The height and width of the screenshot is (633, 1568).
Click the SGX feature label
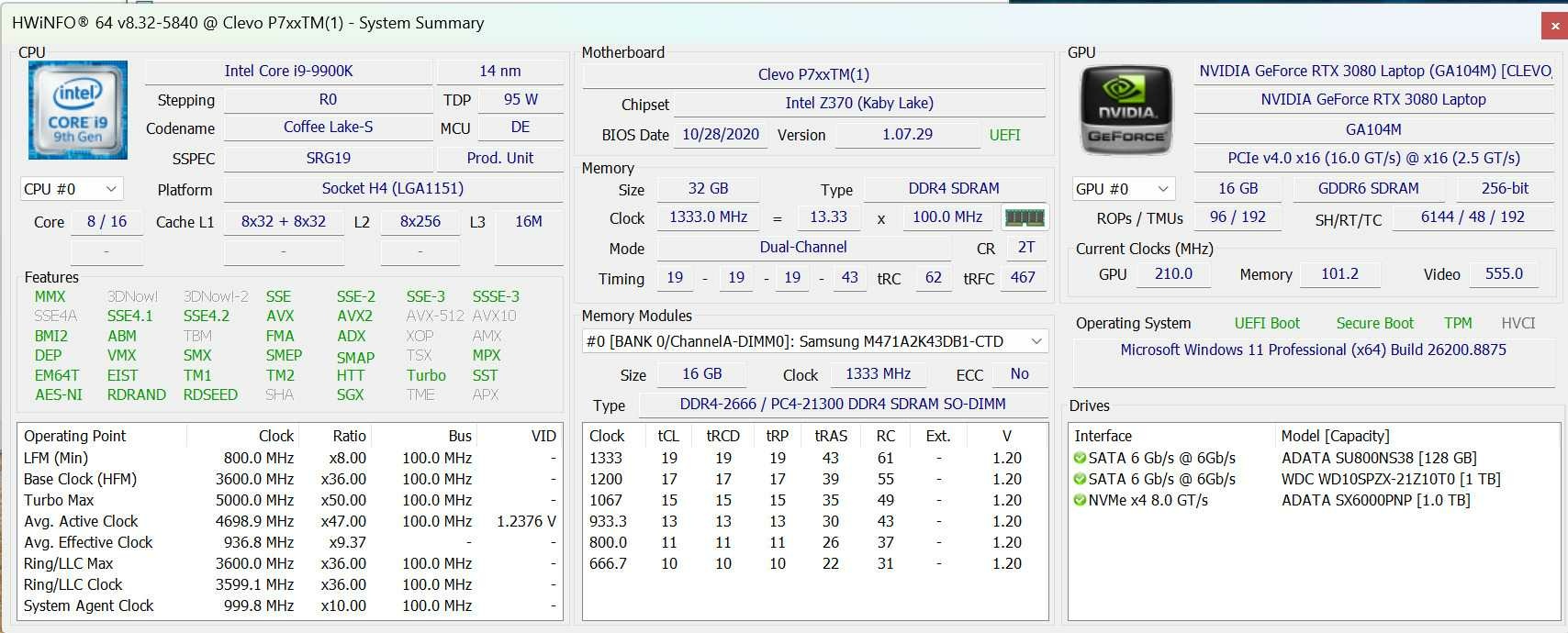tap(350, 394)
